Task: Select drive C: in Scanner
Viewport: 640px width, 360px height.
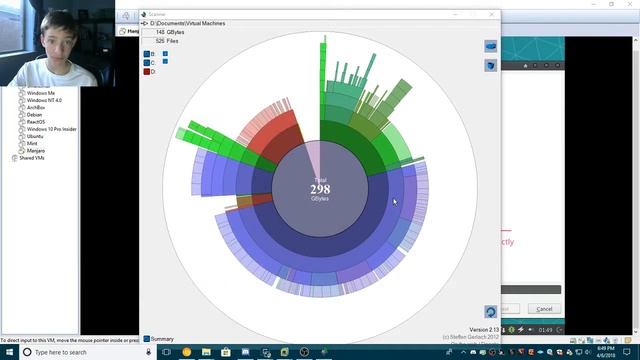Action: [x=149, y=63]
